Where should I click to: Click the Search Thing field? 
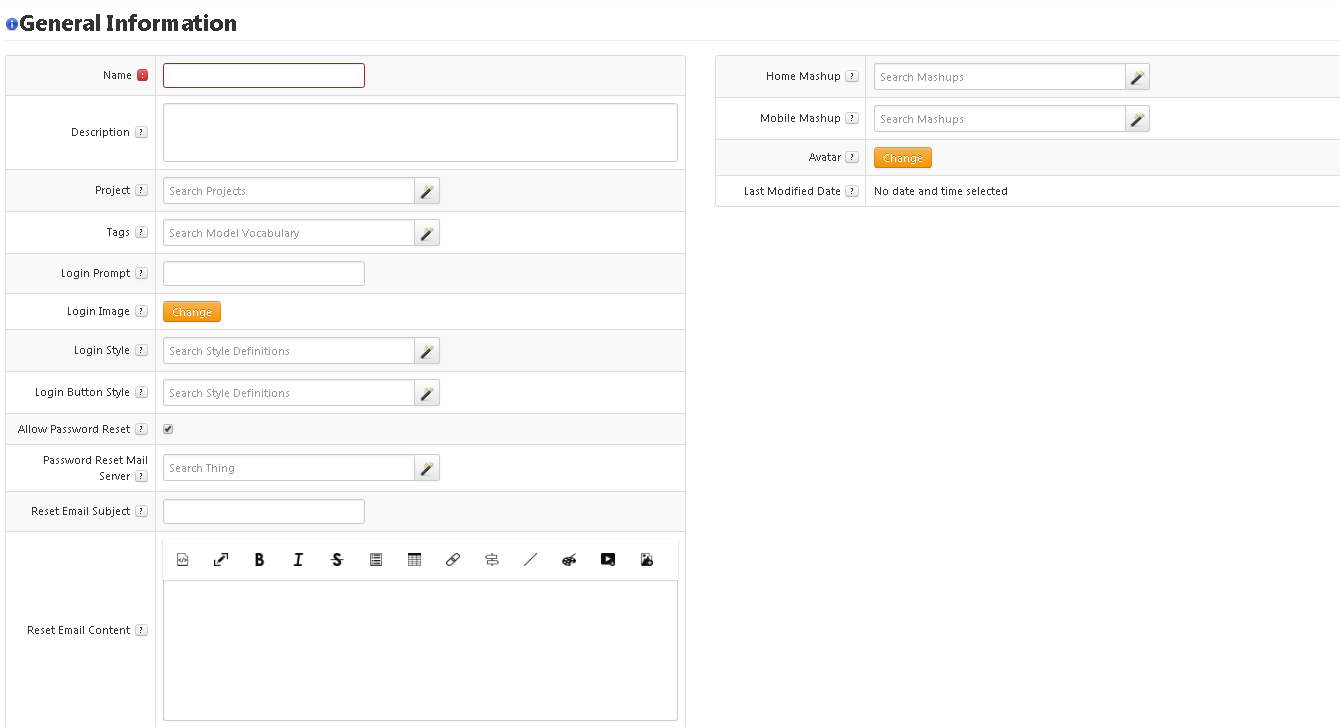[289, 468]
